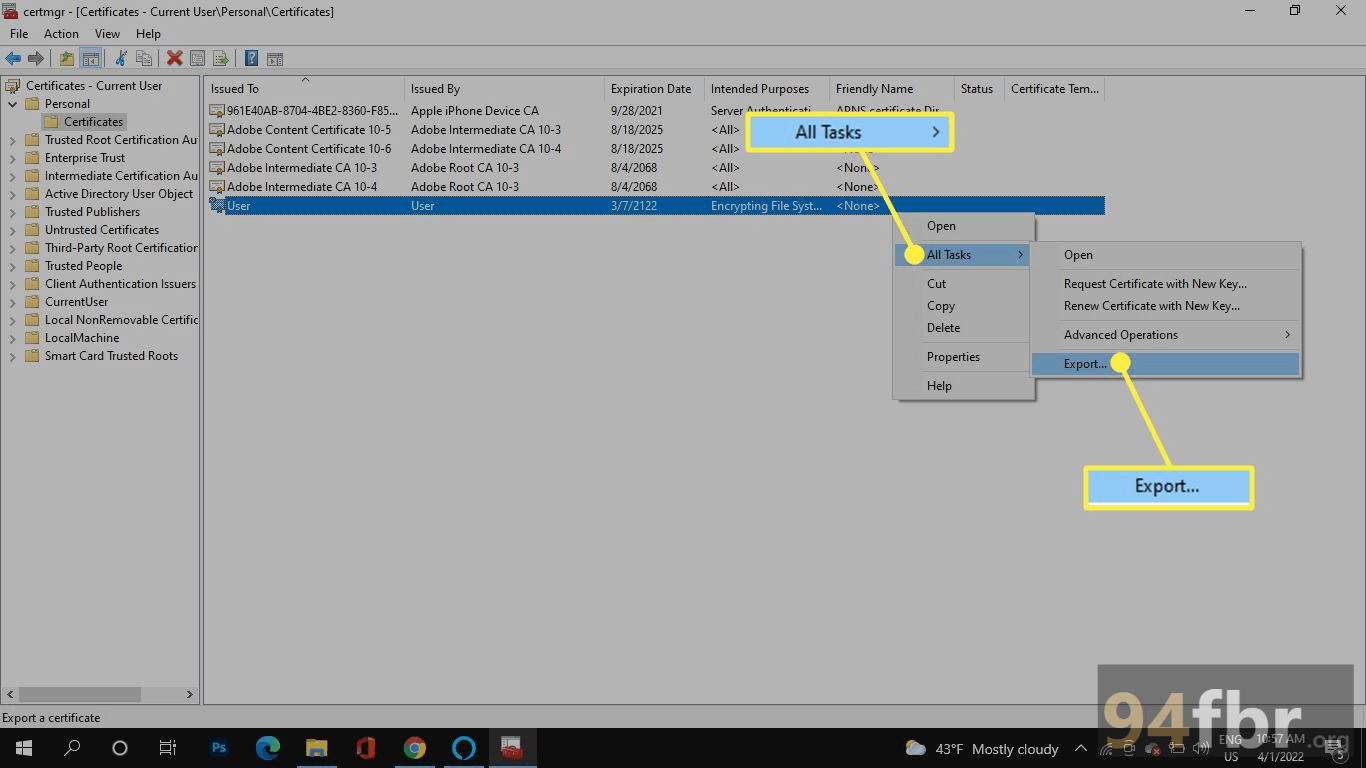Launch Photoshop from the taskbar
The width and height of the screenshot is (1366, 768).
(219, 748)
